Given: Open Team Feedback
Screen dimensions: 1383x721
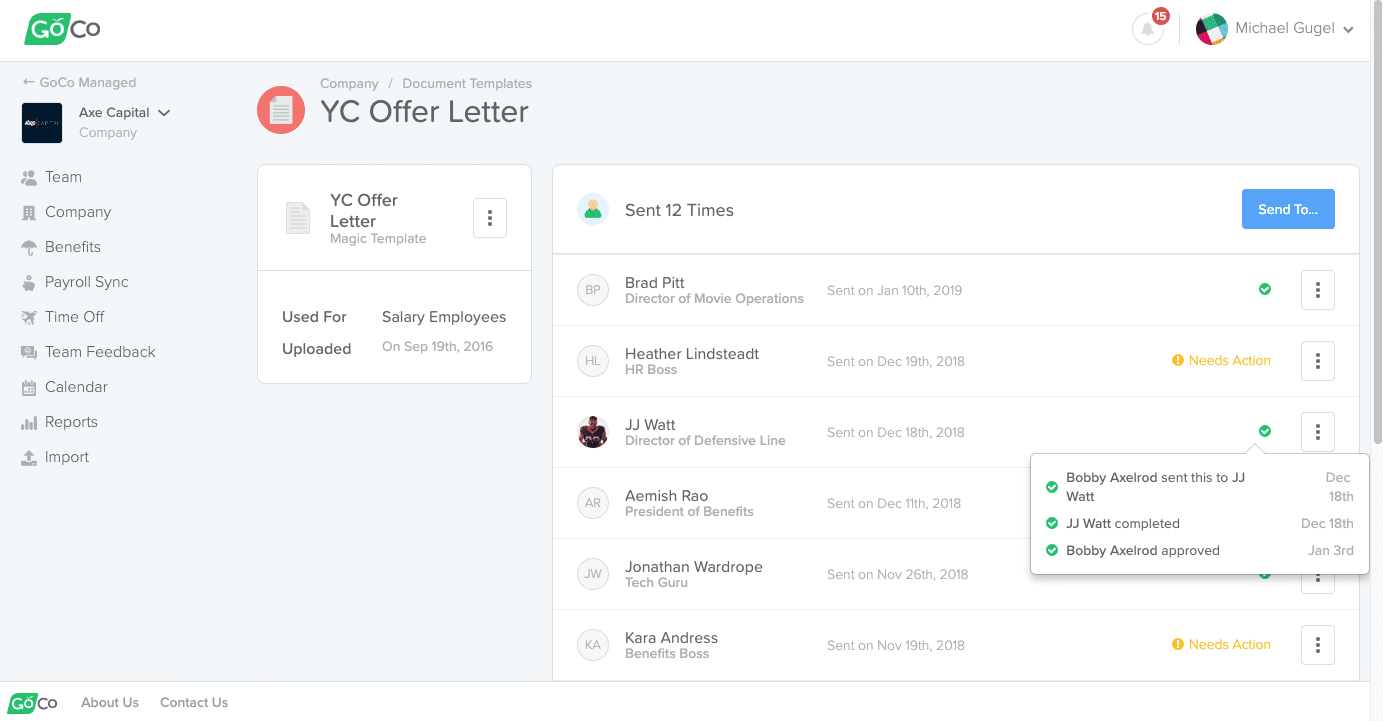Looking at the screenshot, I should (99, 351).
